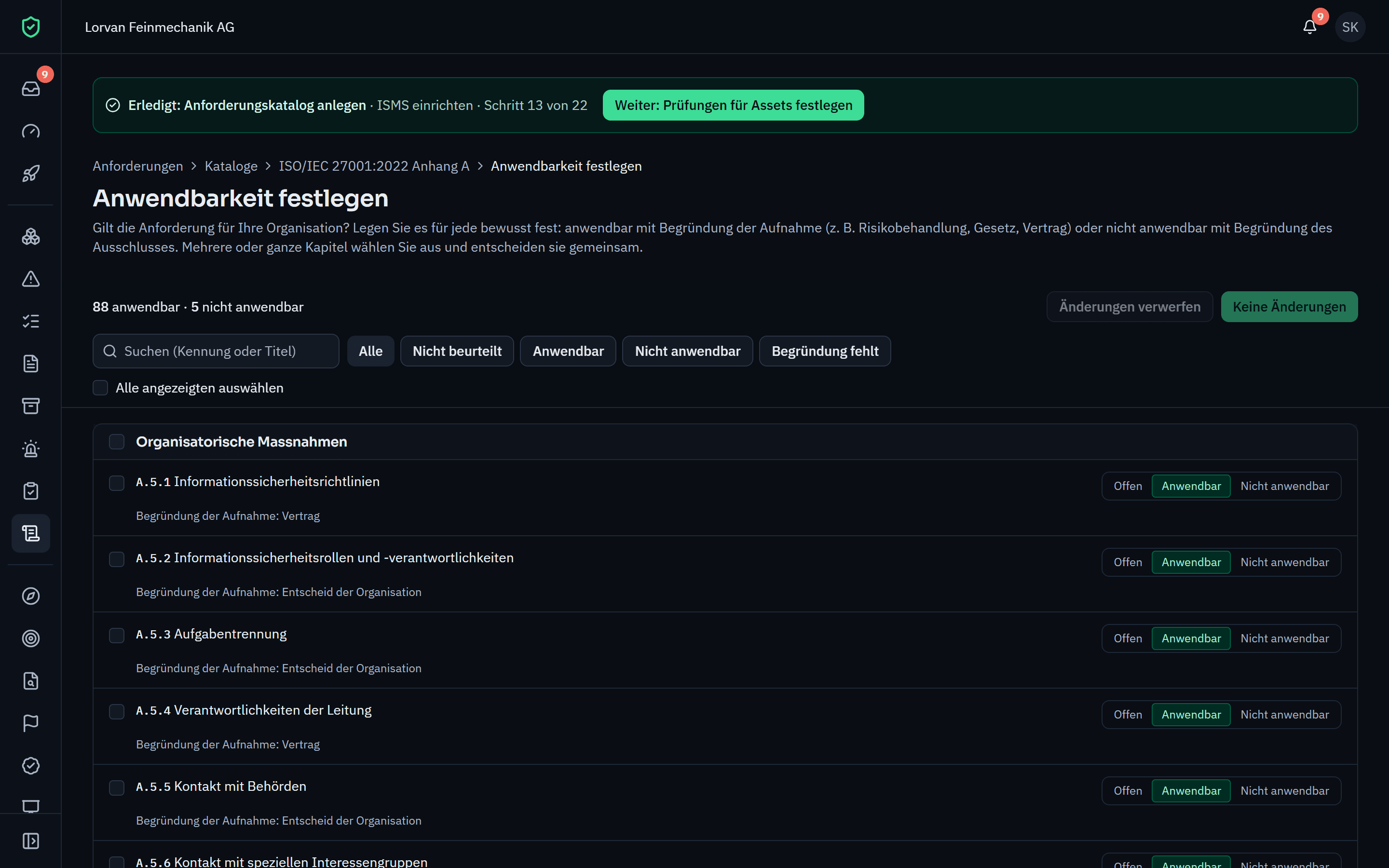Open the file search icon
This screenshot has height=868, width=1389.
pos(30,681)
